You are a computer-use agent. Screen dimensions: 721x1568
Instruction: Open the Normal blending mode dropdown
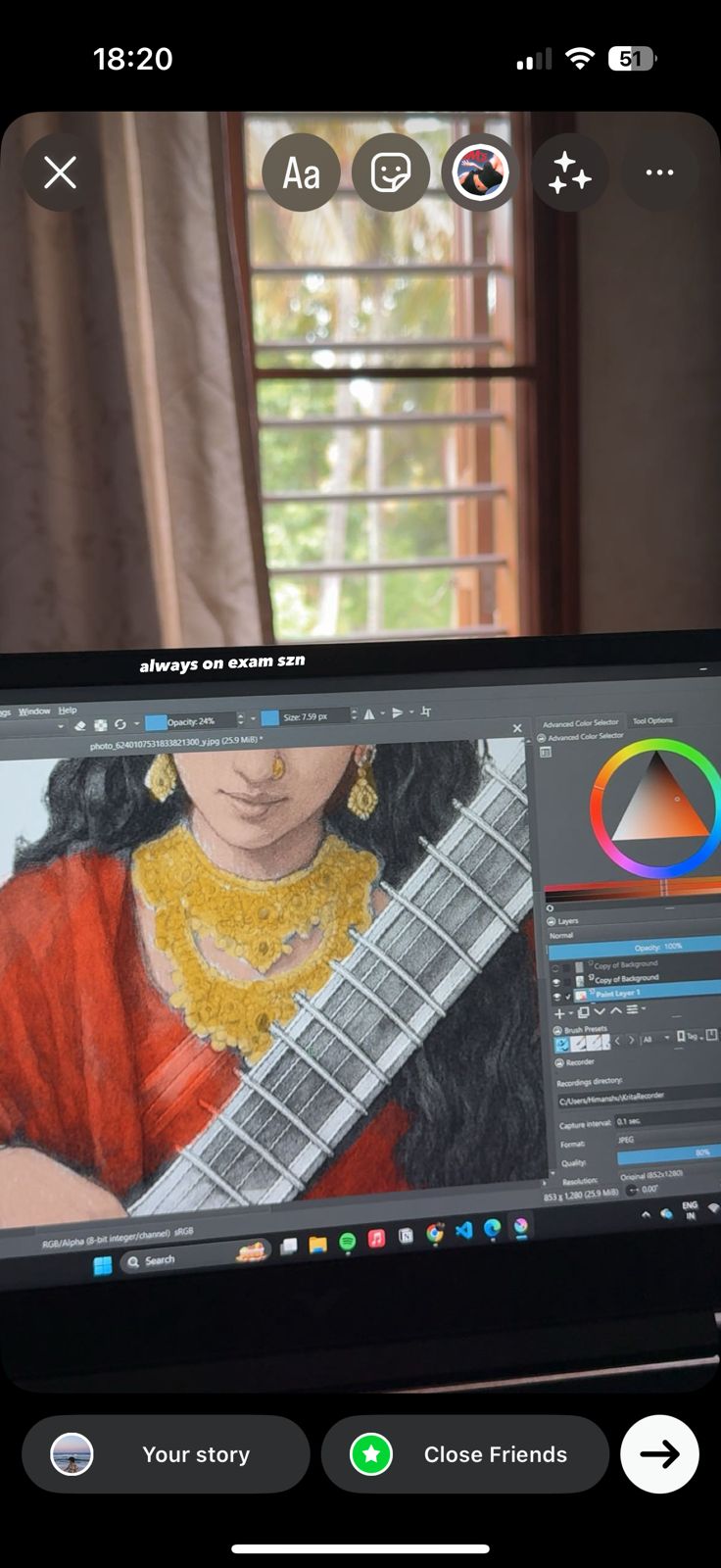coord(633,934)
